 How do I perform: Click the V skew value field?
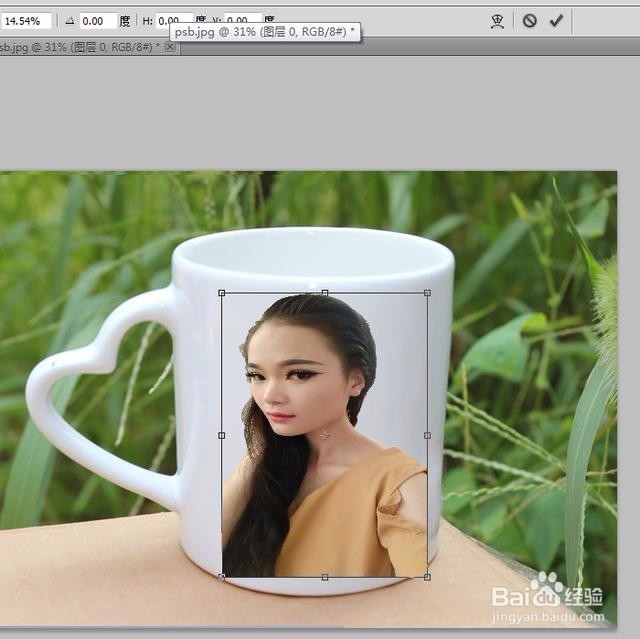click(x=242, y=20)
